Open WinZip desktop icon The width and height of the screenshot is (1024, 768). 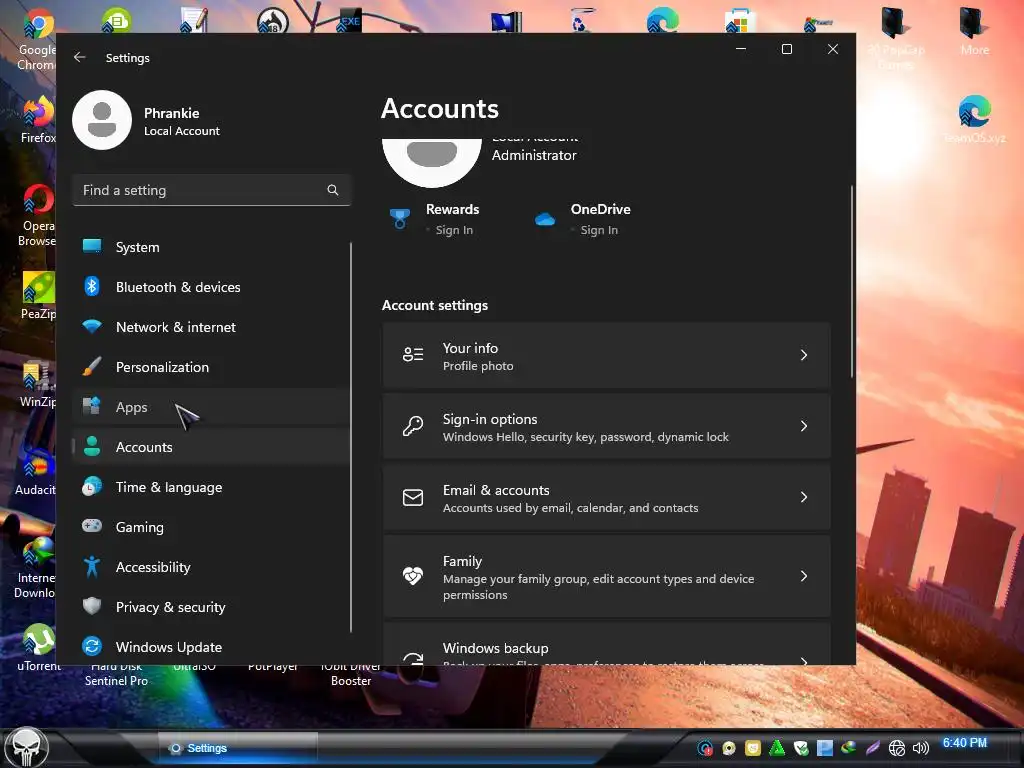point(38,385)
